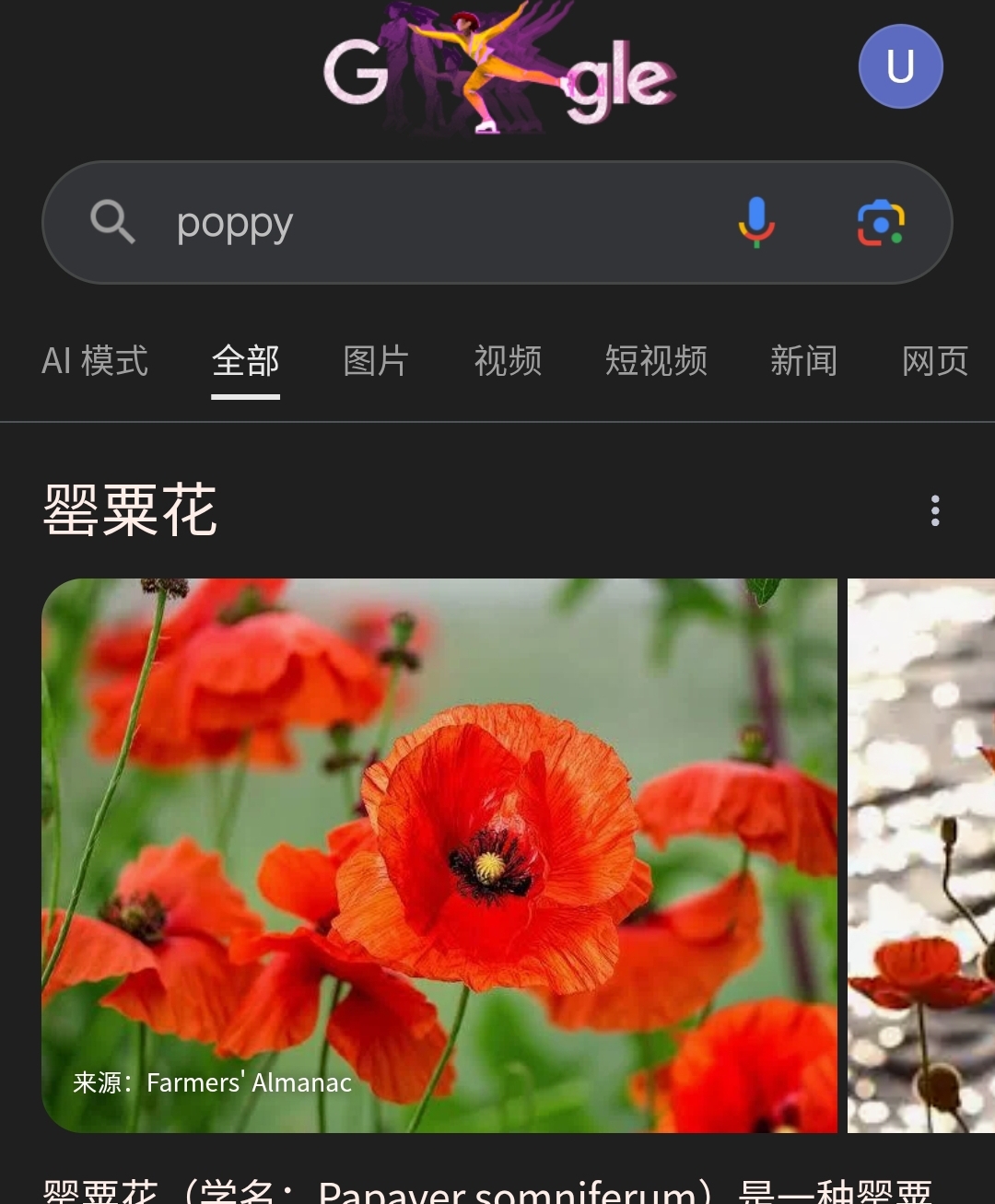Click the magnifying glass search icon
The width and height of the screenshot is (995, 1204).
(112, 222)
